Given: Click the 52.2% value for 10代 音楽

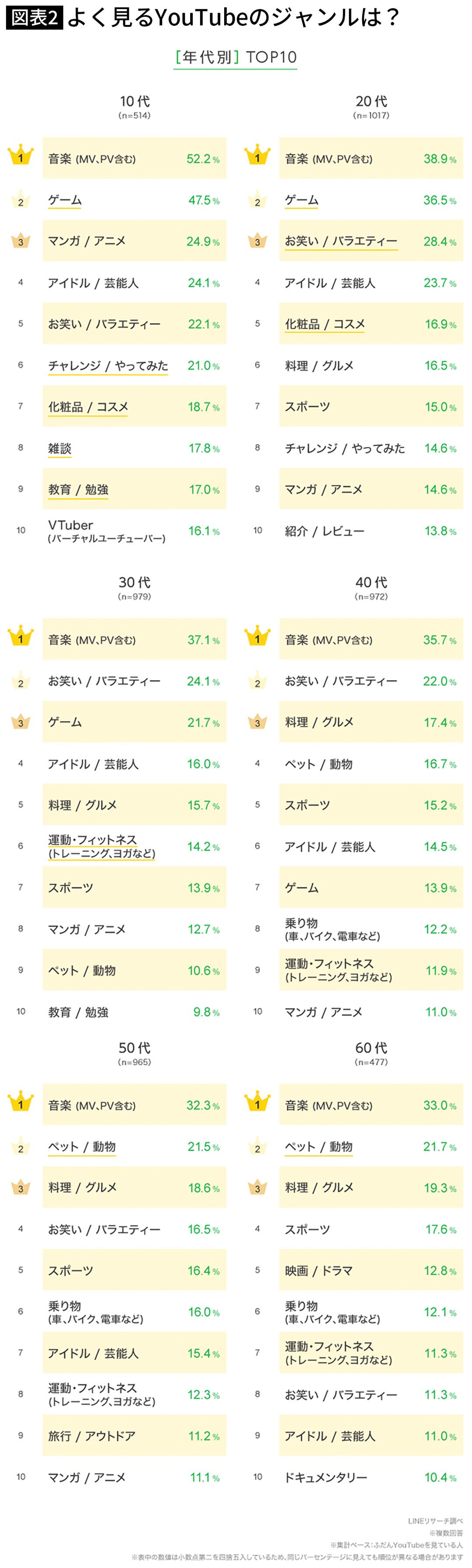Looking at the screenshot, I should pyautogui.click(x=202, y=159).
